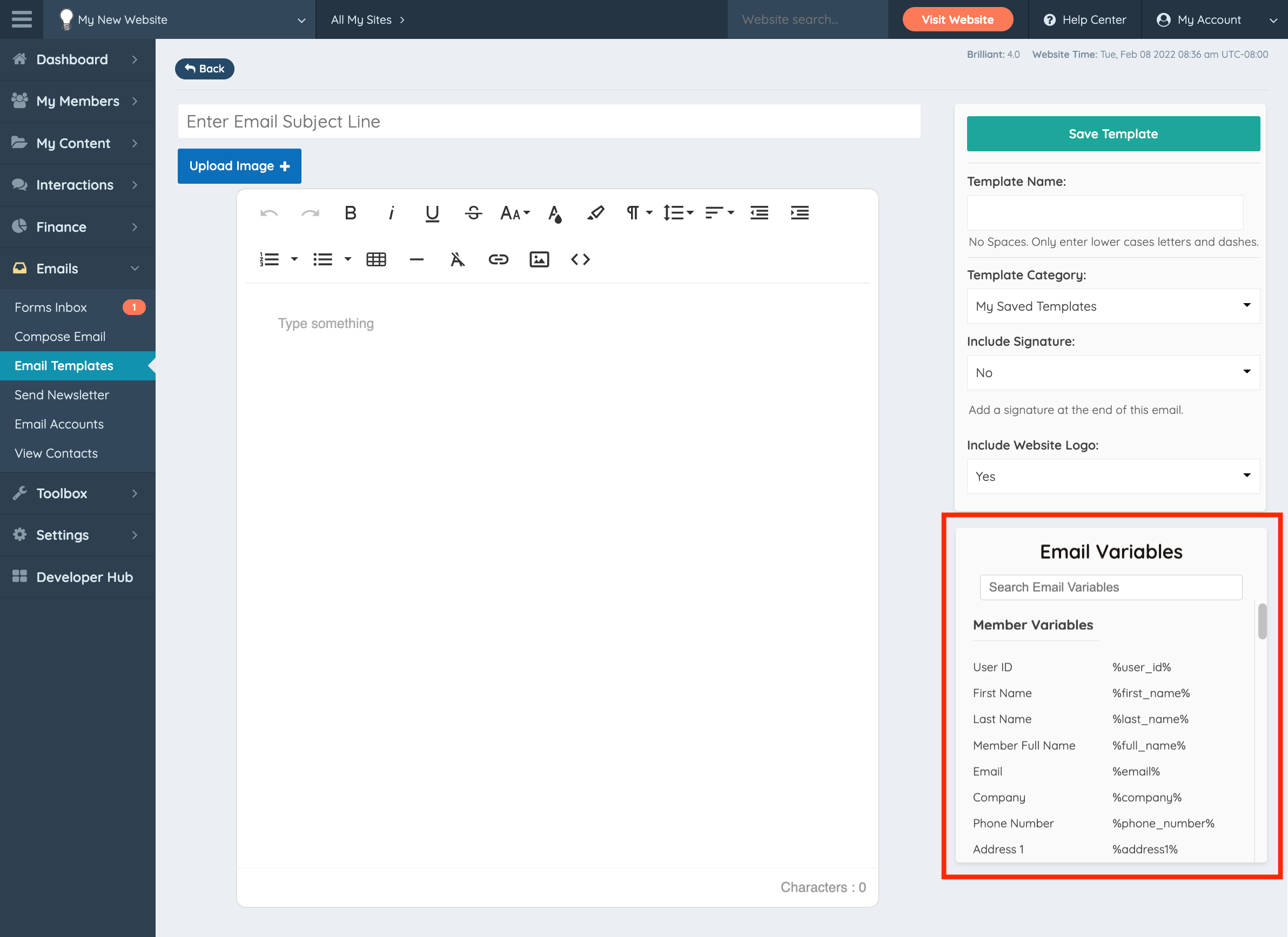The image size is (1288, 937).
Task: Open the Template Category dropdown
Action: (x=1112, y=306)
